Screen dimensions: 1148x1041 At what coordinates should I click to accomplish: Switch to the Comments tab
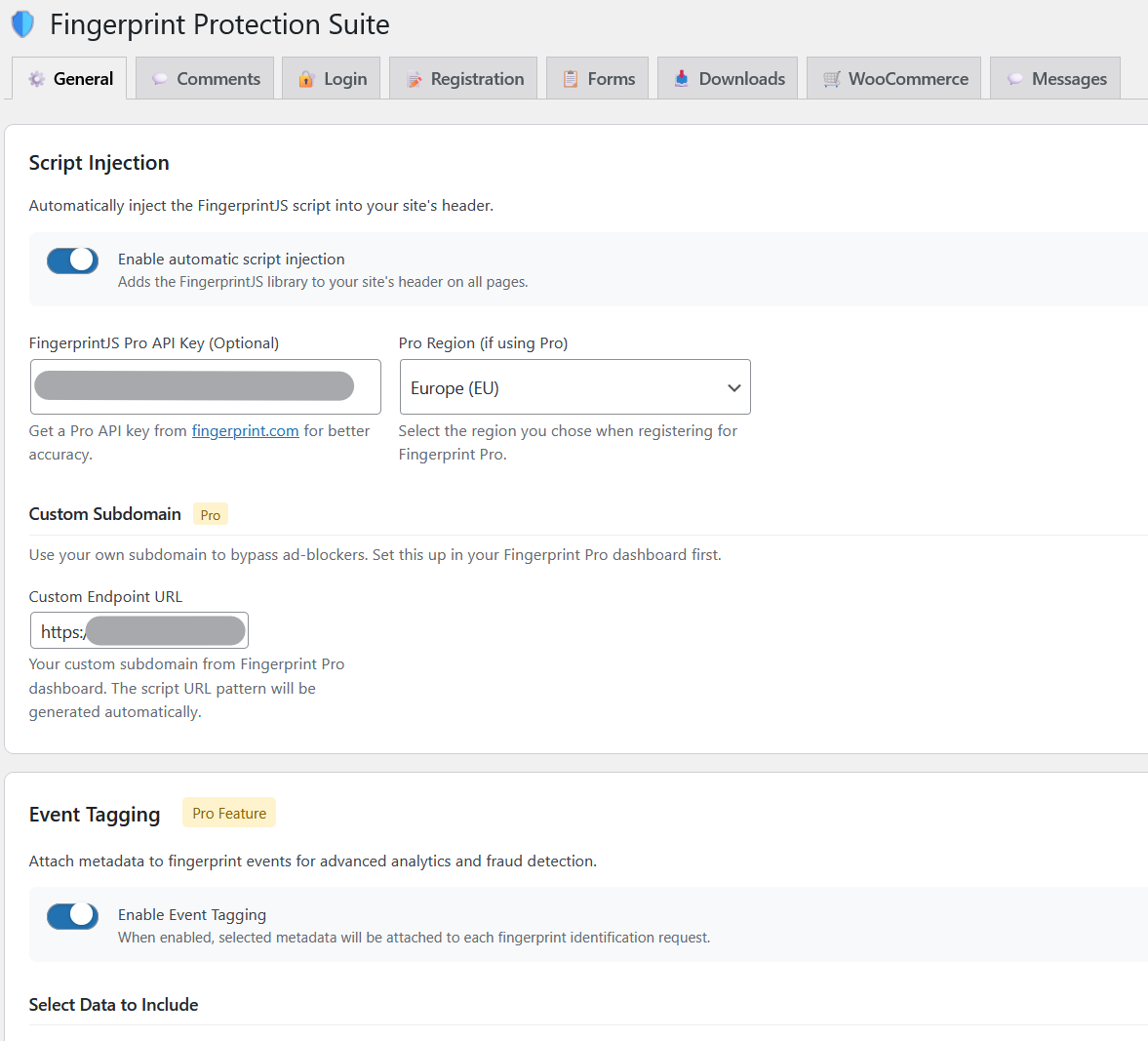205,78
